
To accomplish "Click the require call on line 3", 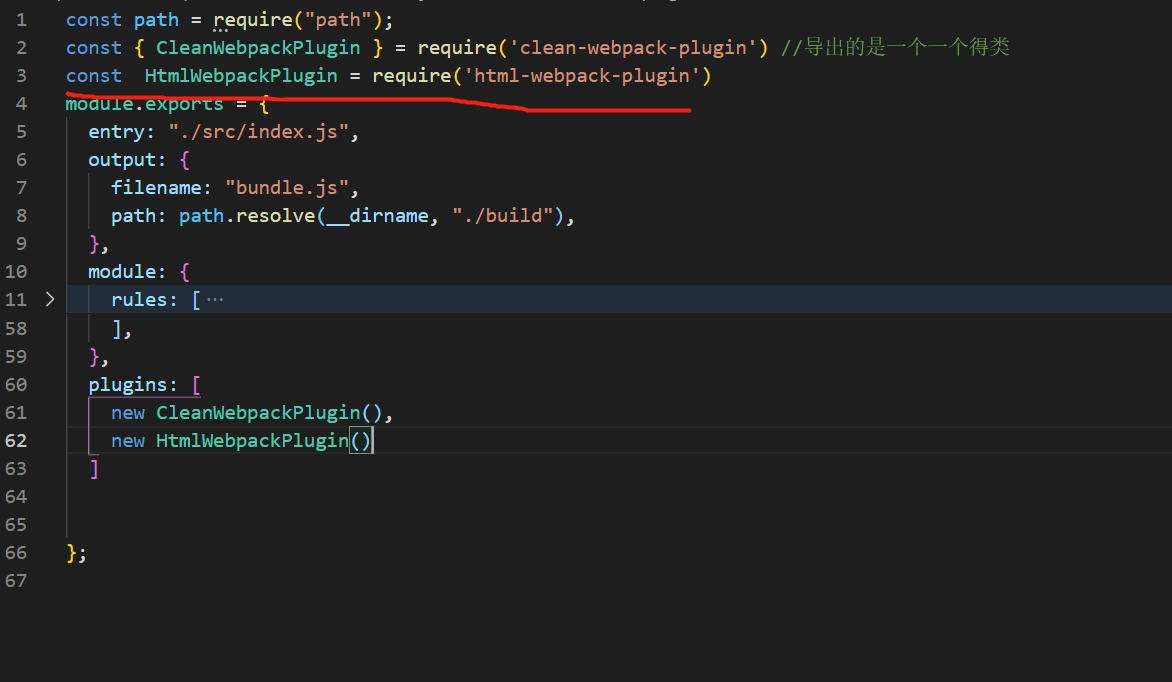I will coord(412,76).
